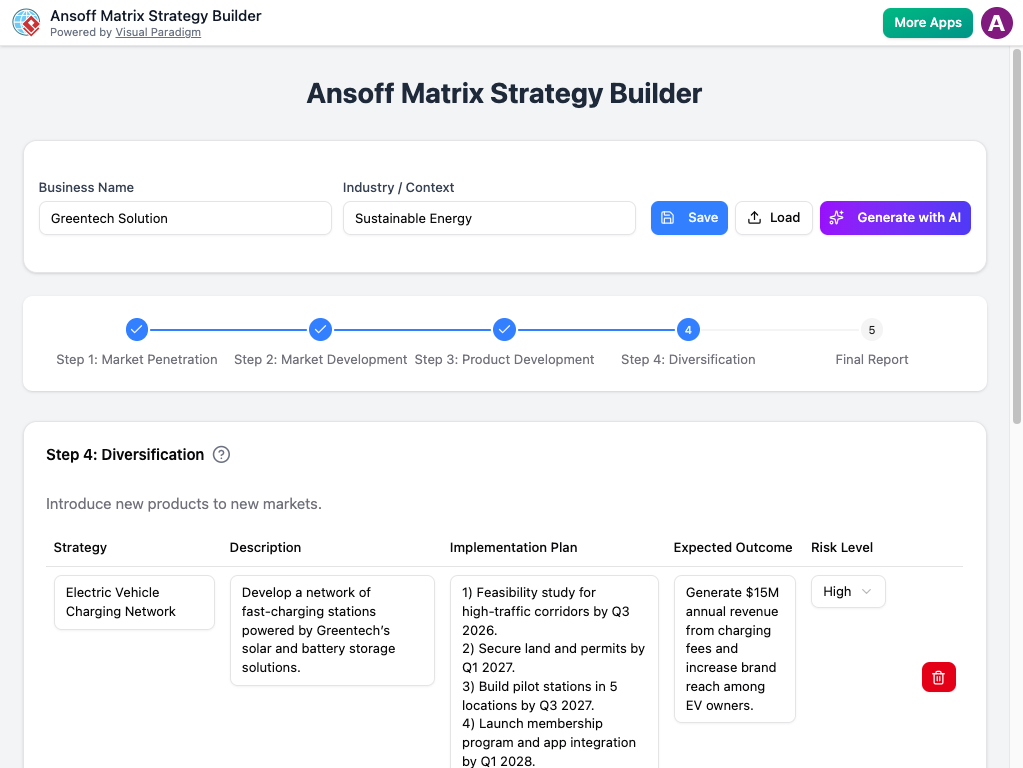Delete the strategy row using the red trash icon

tap(938, 677)
